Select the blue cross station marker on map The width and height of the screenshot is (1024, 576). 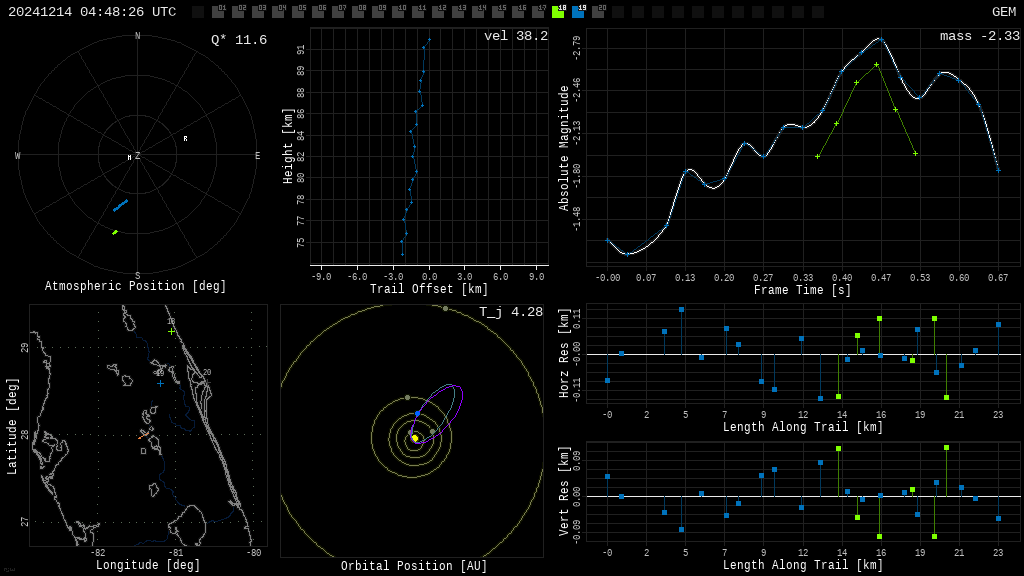[x=160, y=383]
